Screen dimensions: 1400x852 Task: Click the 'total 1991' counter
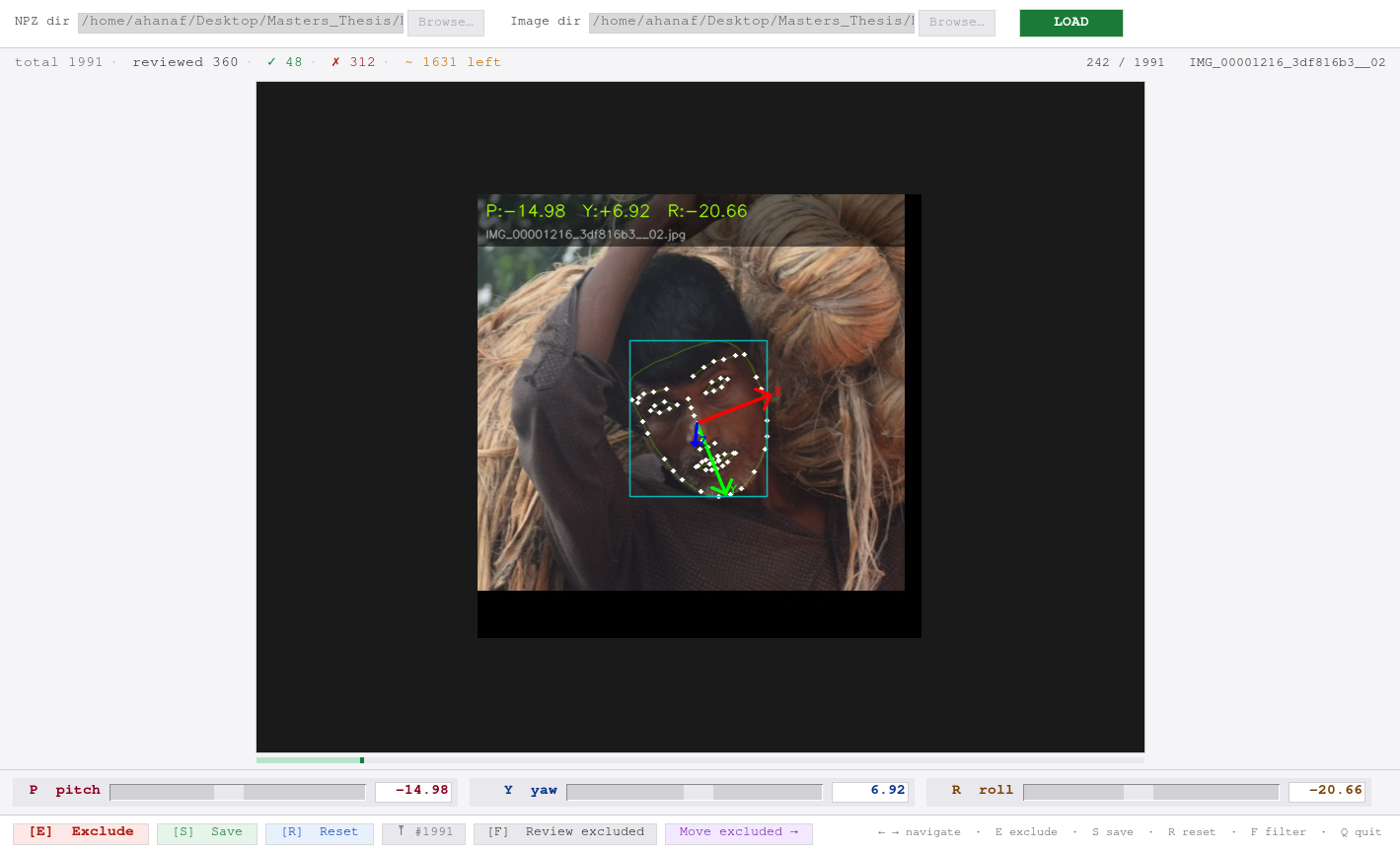click(59, 62)
